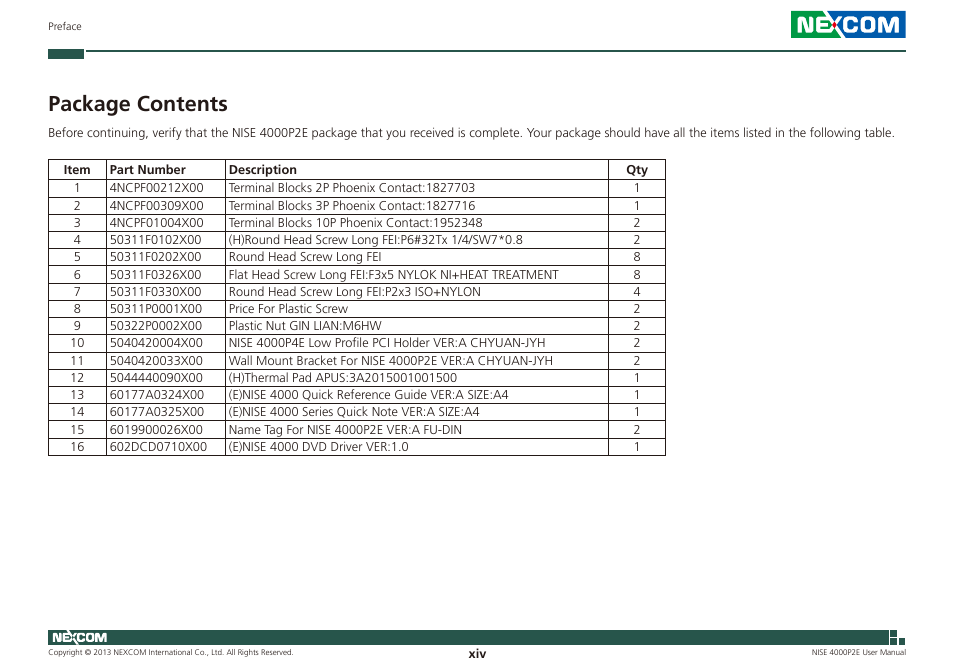Click "(E)NISE 4000 Quick Reference Guide" description
Screen dimensions: 954x672
pos(368,395)
